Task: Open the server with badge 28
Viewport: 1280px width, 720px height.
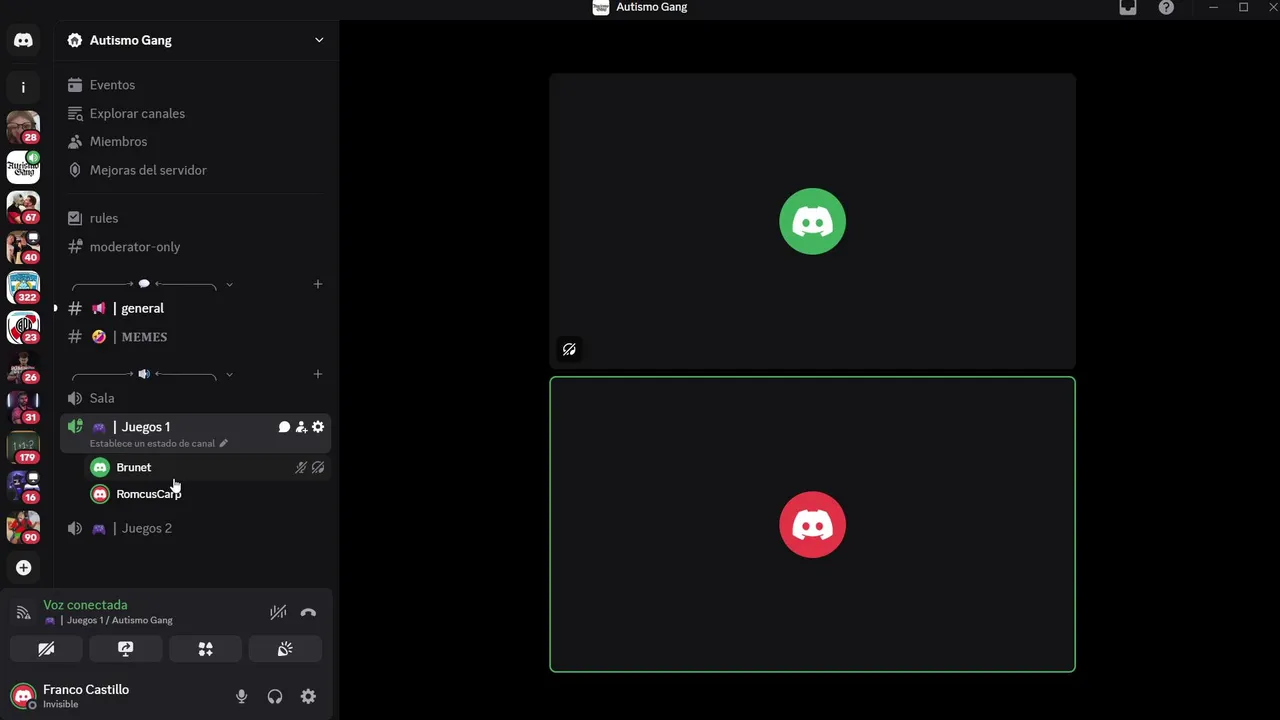Action: (x=23, y=127)
